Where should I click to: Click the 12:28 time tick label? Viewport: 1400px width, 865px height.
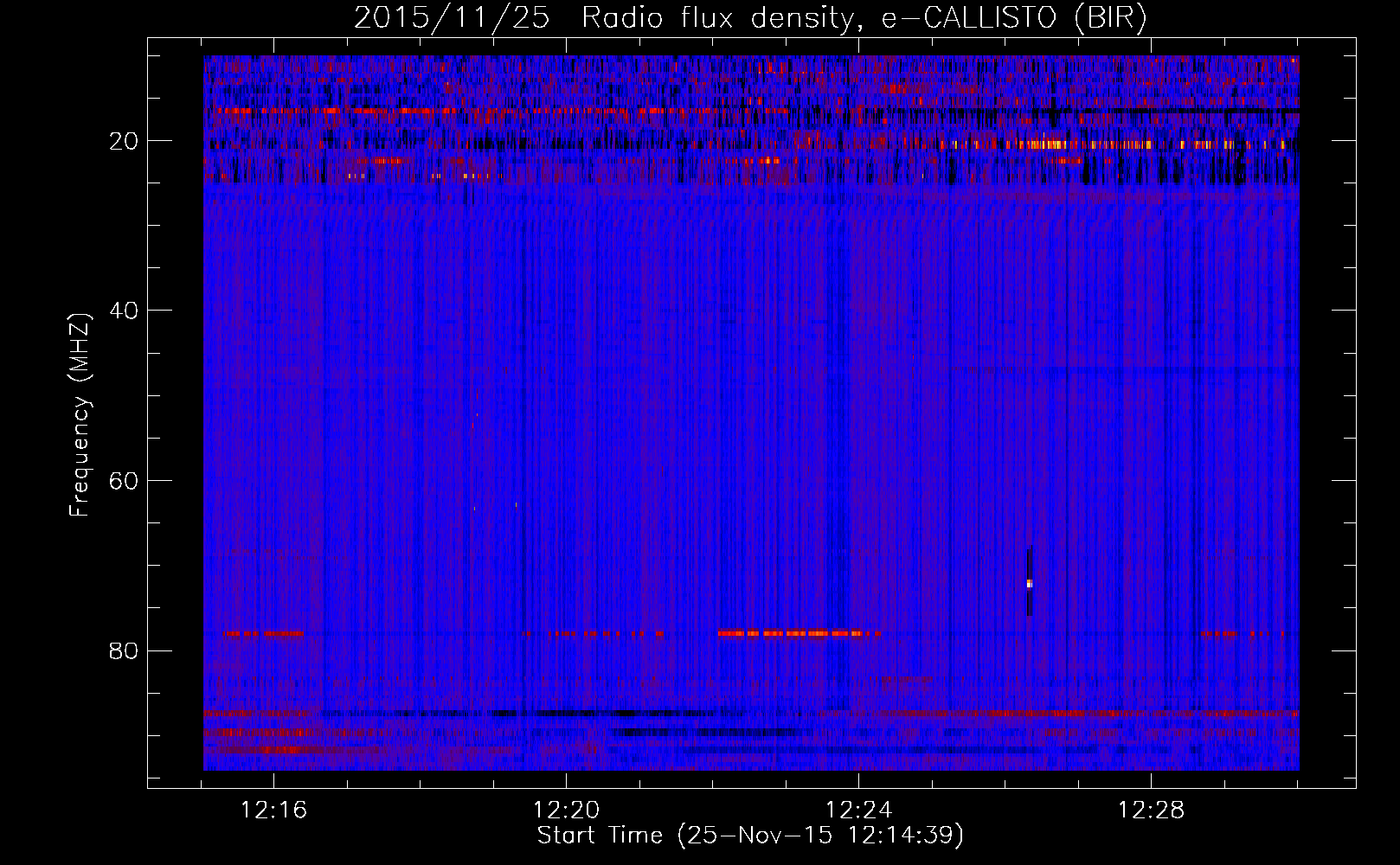(x=1151, y=811)
